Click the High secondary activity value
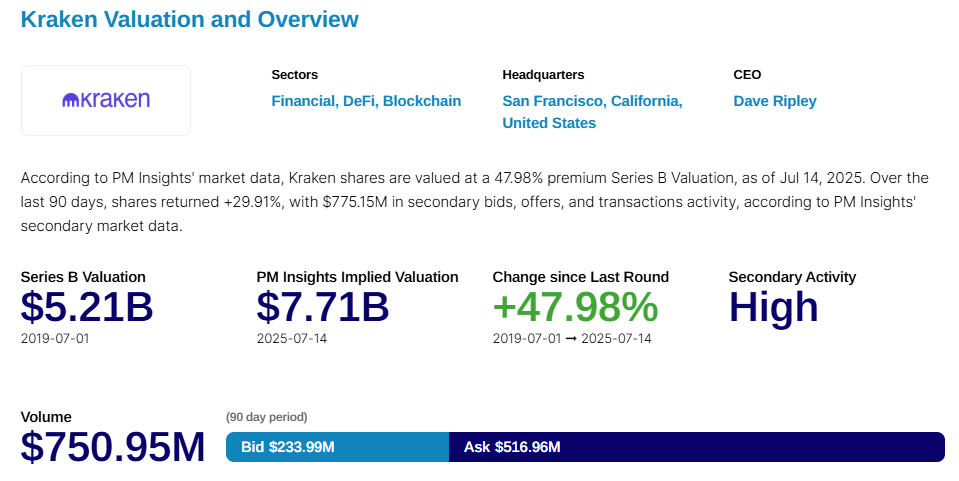Image resolution: width=959 pixels, height=481 pixels. click(774, 307)
